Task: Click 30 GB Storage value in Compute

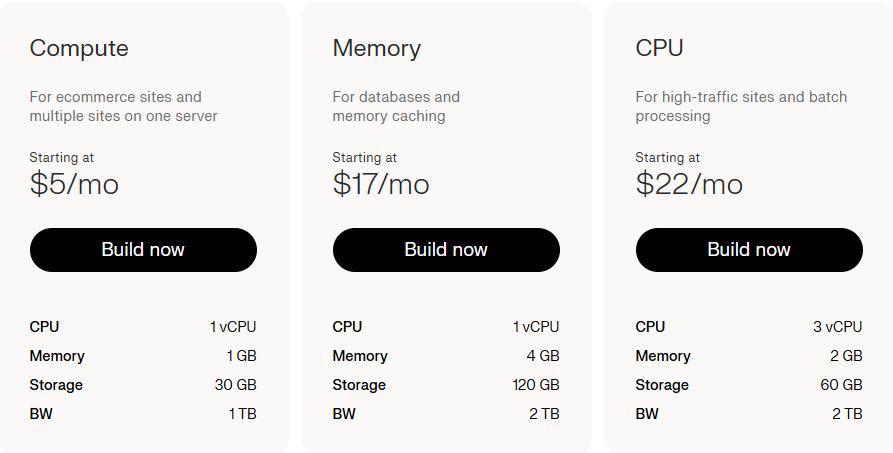Action: [235, 385]
